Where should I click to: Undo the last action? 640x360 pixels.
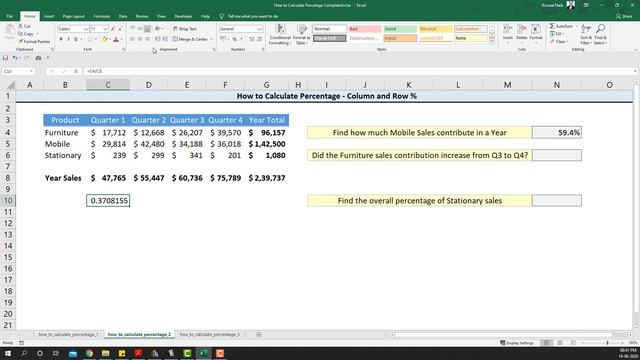point(15,58)
